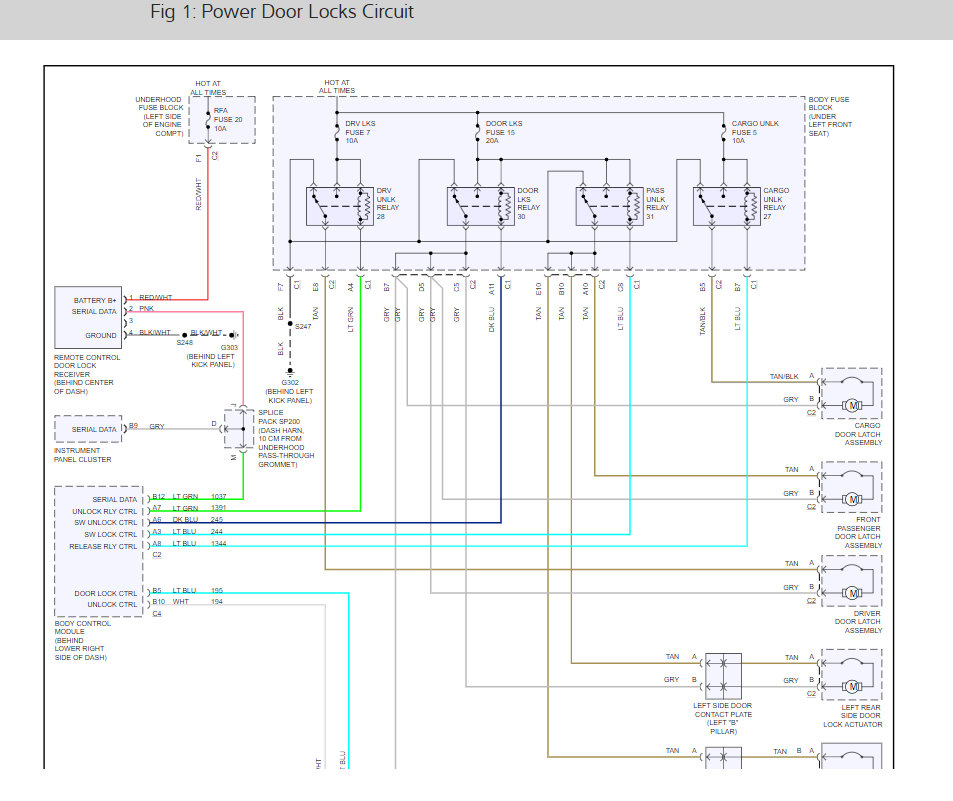Click the G303 ground symbol

(x=235, y=335)
